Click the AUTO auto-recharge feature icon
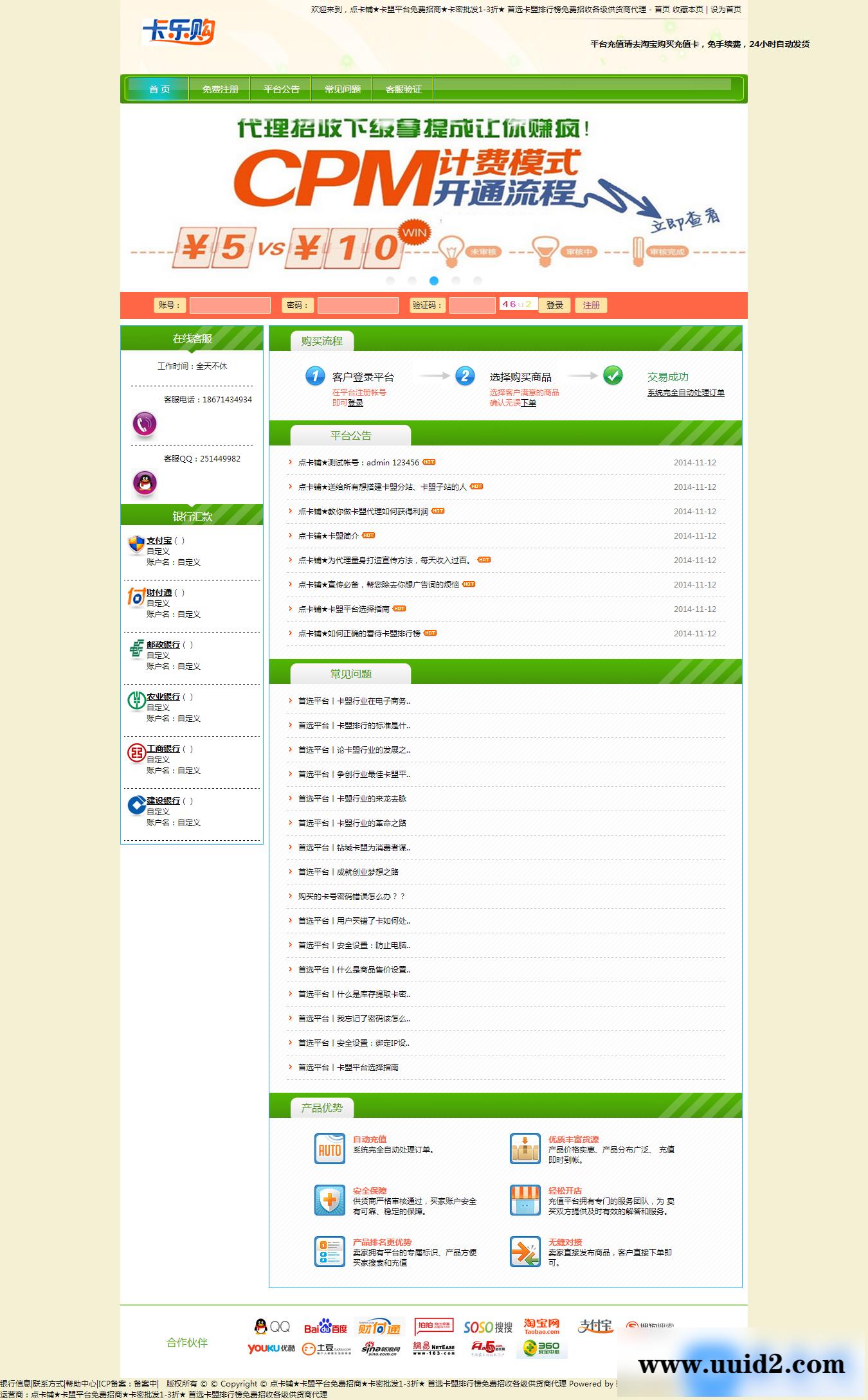 coord(330,1150)
